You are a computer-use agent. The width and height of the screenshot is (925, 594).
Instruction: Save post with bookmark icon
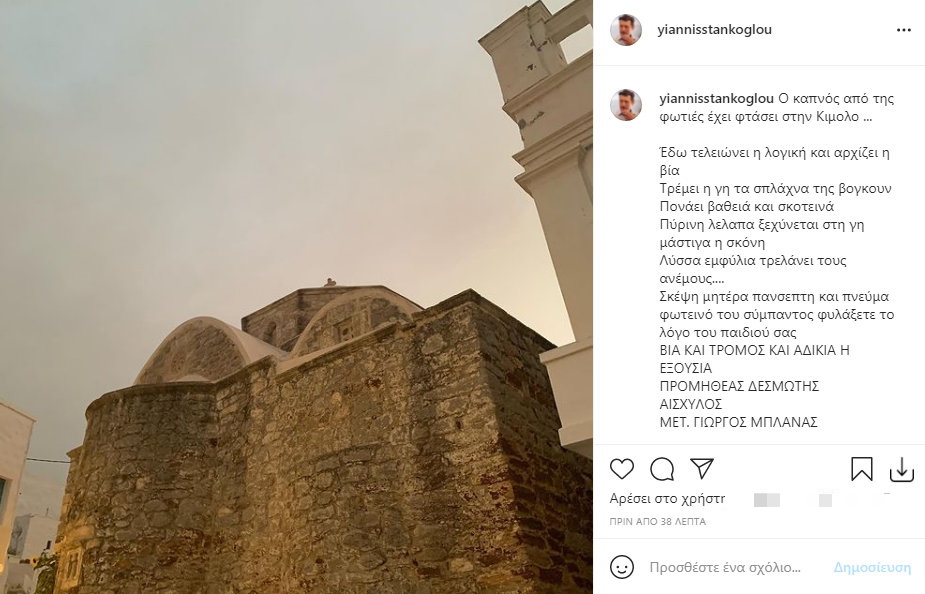tap(861, 470)
